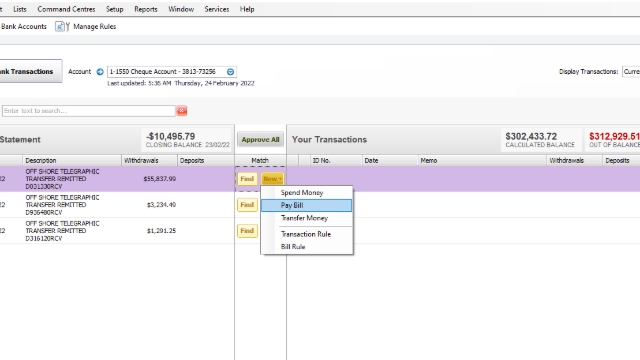Open the Services menu

click(x=217, y=9)
